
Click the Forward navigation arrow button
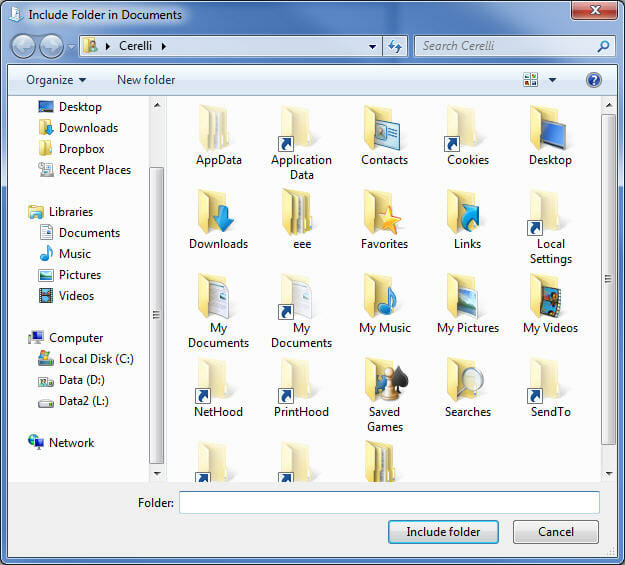point(51,46)
